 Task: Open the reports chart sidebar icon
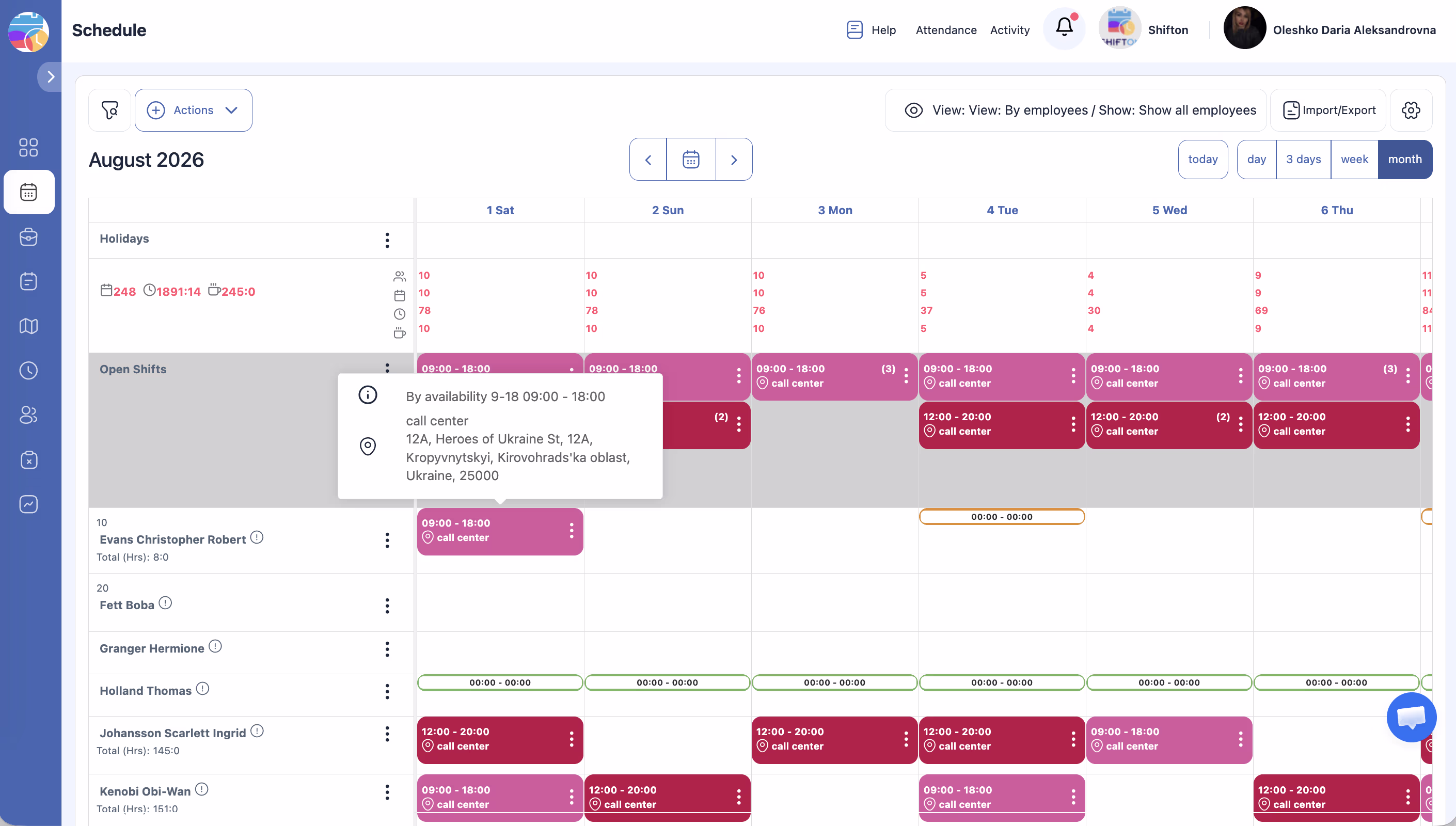point(28,504)
